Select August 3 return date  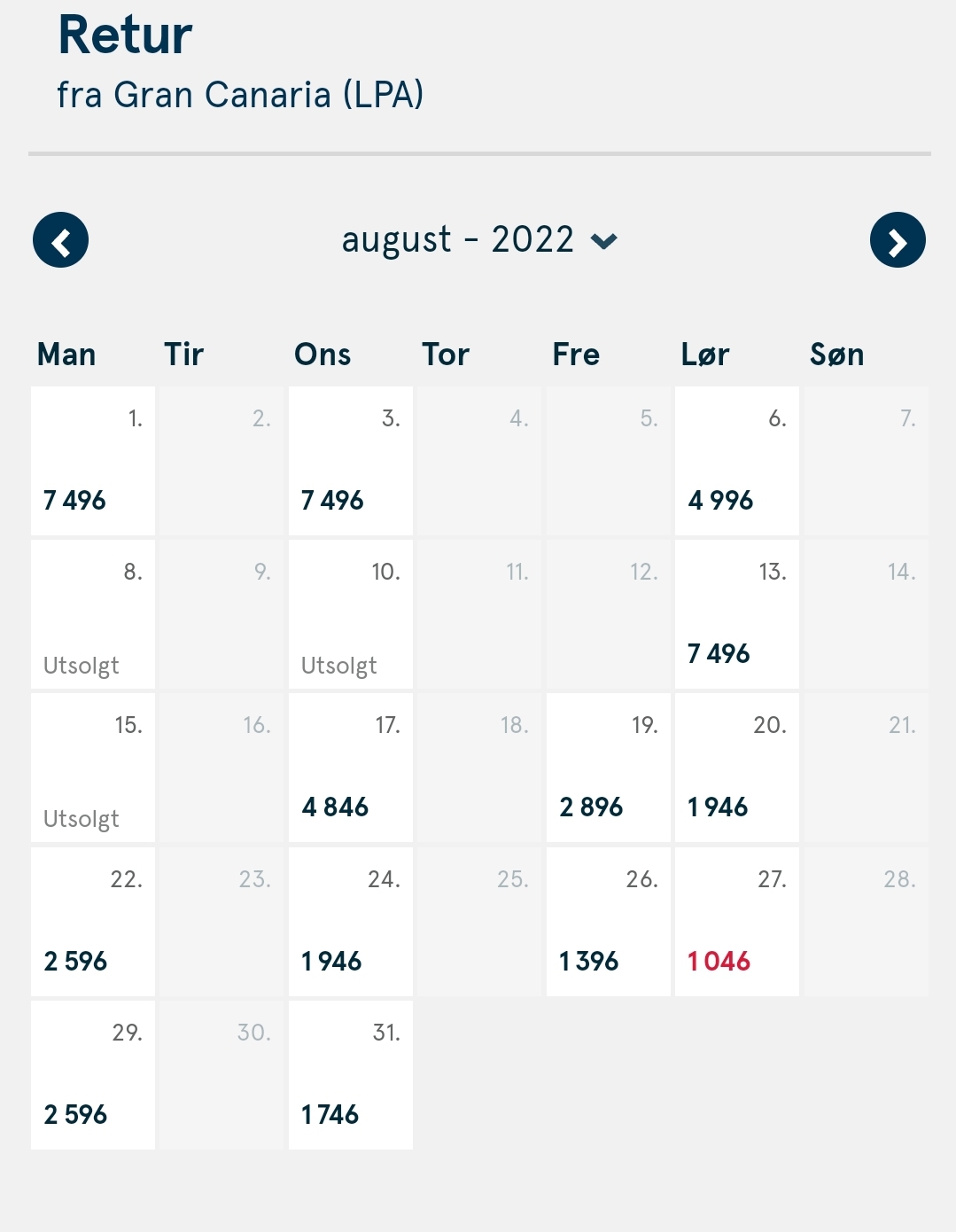tap(351, 461)
